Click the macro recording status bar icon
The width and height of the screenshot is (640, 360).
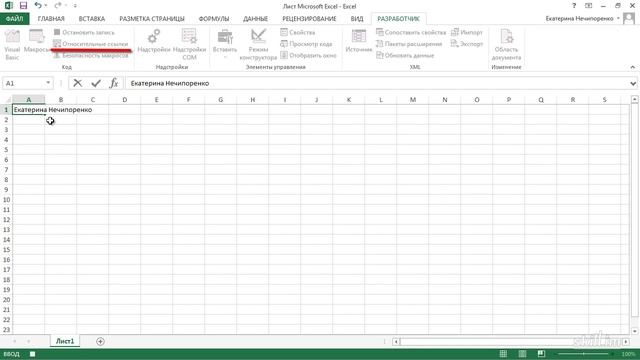(x=32, y=354)
